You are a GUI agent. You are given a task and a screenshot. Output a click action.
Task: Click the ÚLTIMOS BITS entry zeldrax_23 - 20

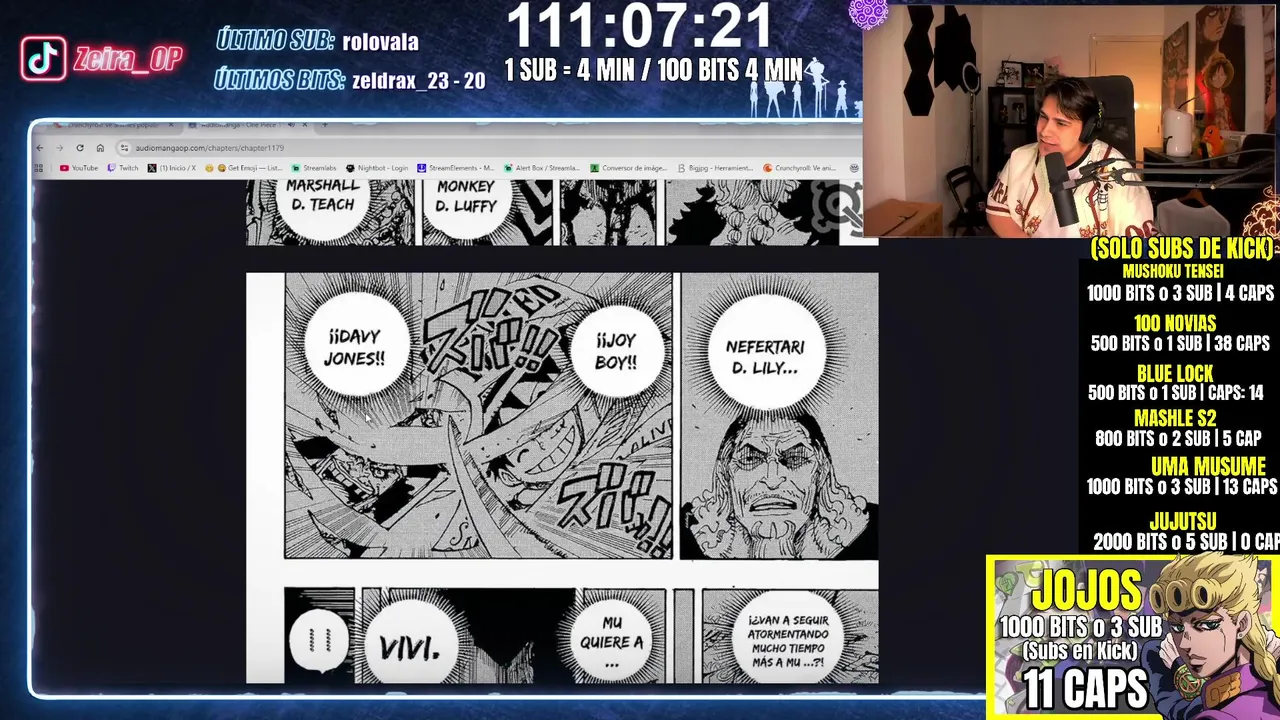418,81
